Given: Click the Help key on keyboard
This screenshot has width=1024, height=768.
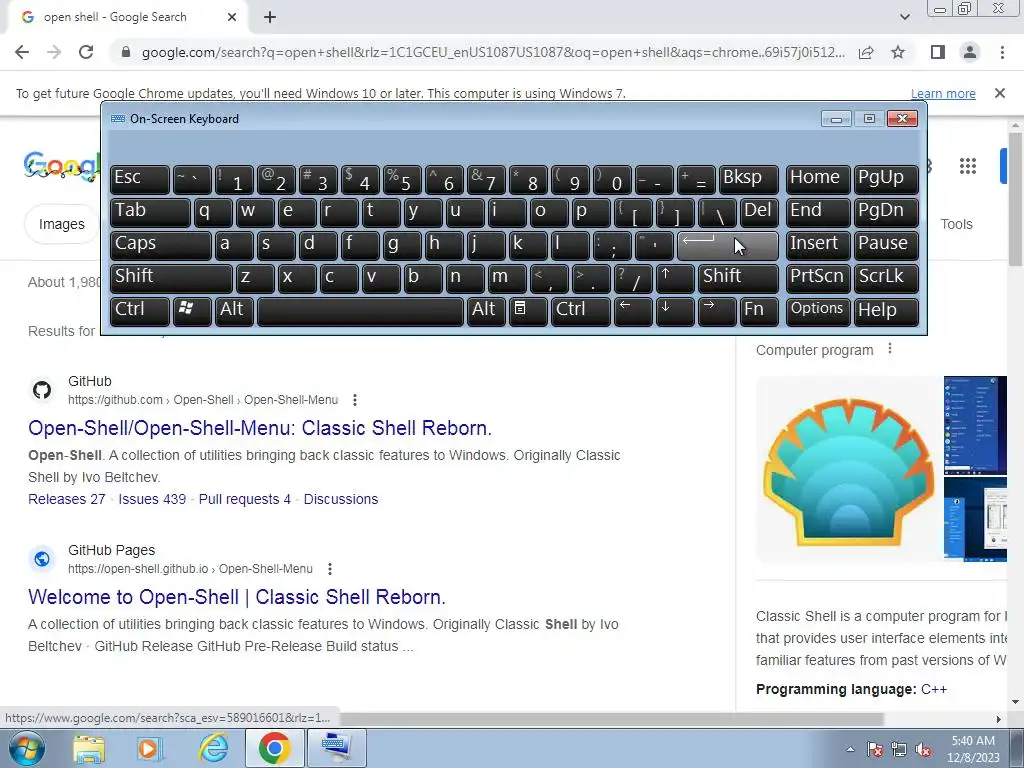Looking at the screenshot, I should click(x=886, y=311).
